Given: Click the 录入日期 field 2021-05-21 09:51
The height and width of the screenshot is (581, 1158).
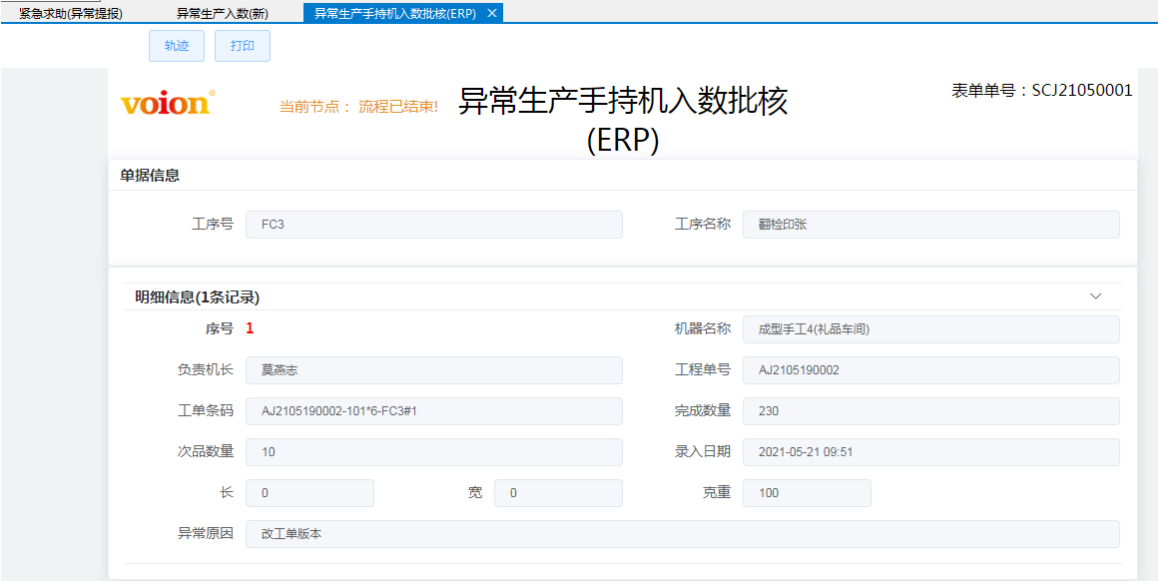Looking at the screenshot, I should point(931,452).
